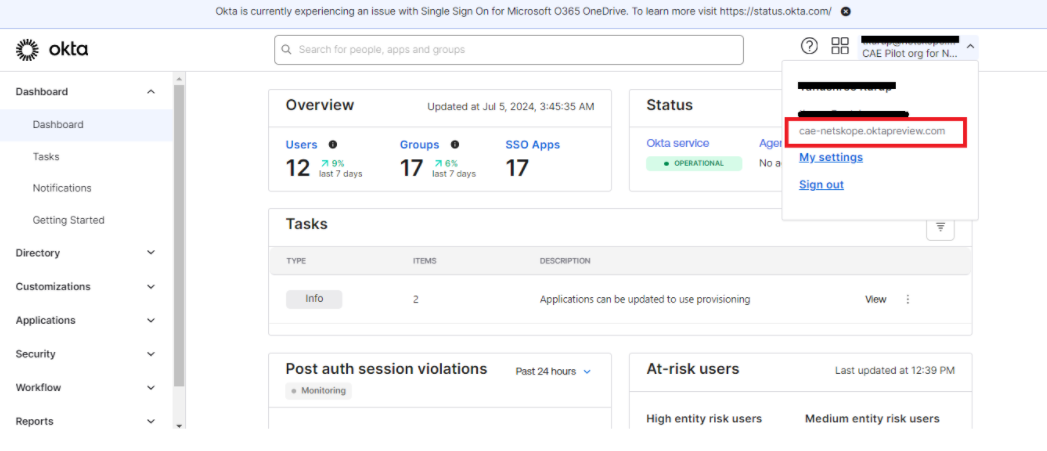
Task: Click the Monitoring badge
Action: [319, 391]
